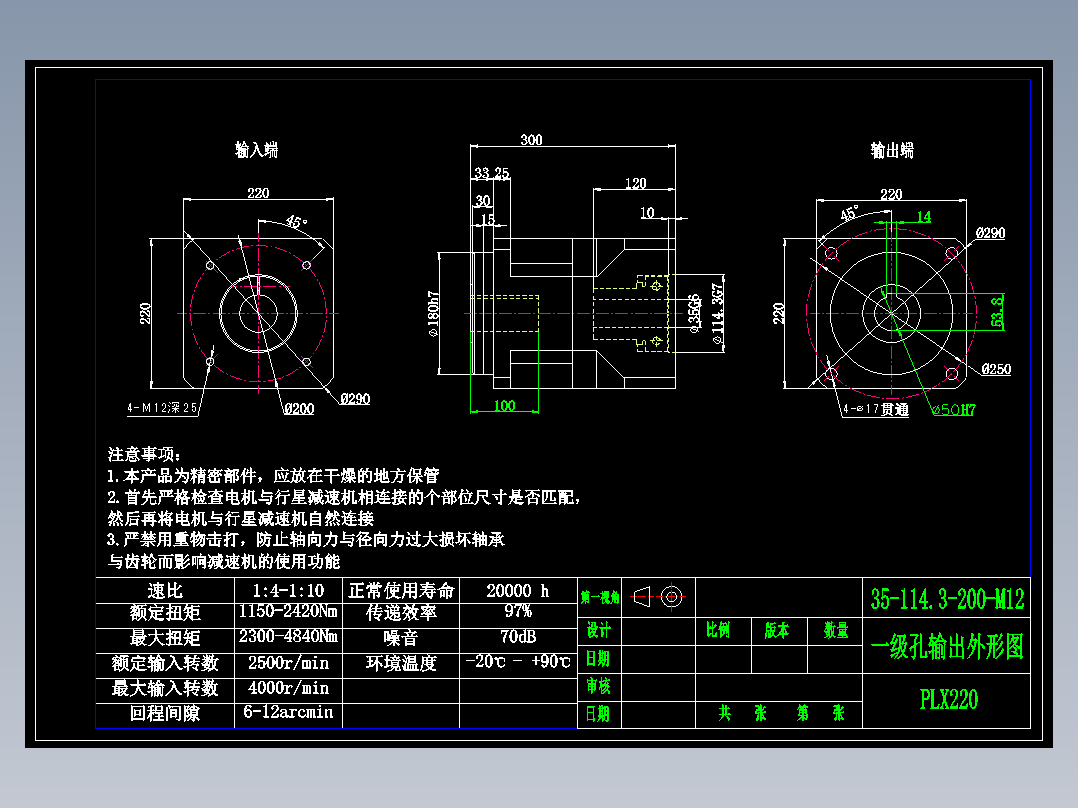Click the 70dB noise value
This screenshot has width=1078, height=808.
pyautogui.click(x=518, y=637)
